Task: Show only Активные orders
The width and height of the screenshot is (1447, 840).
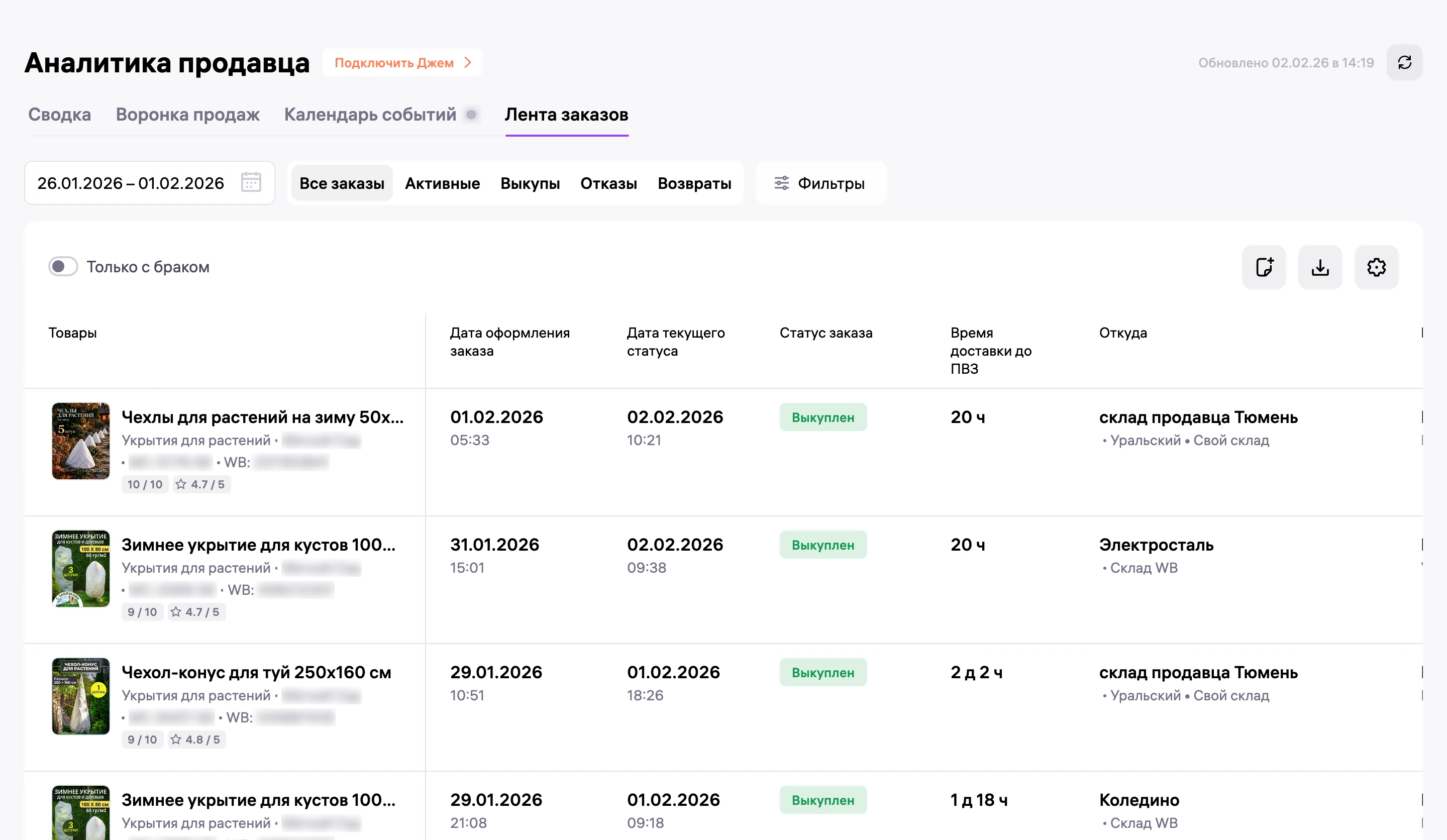Action: [442, 183]
